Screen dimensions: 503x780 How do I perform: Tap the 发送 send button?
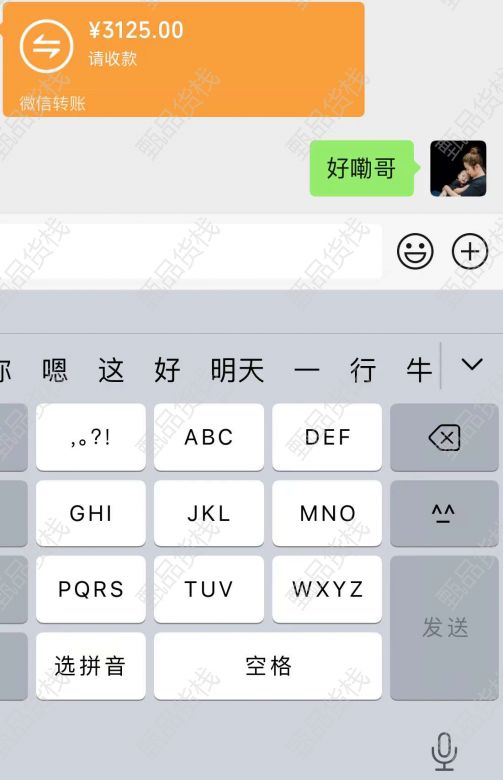pos(444,628)
